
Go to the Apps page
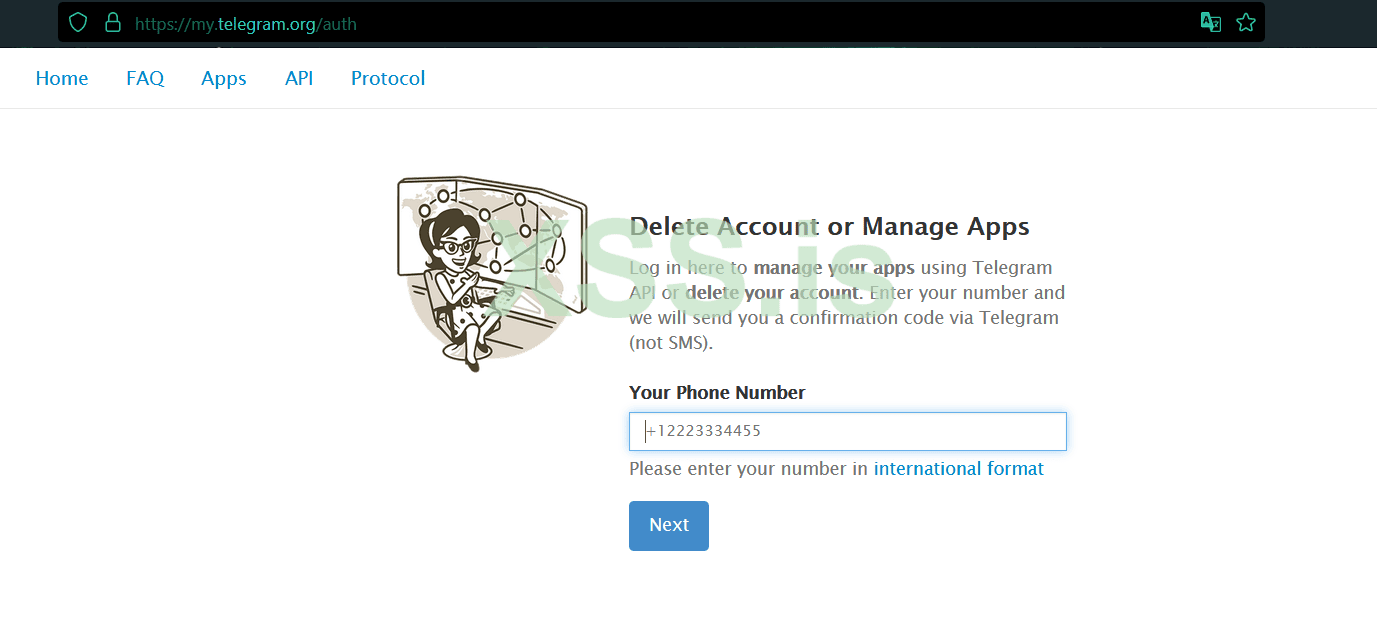[224, 78]
